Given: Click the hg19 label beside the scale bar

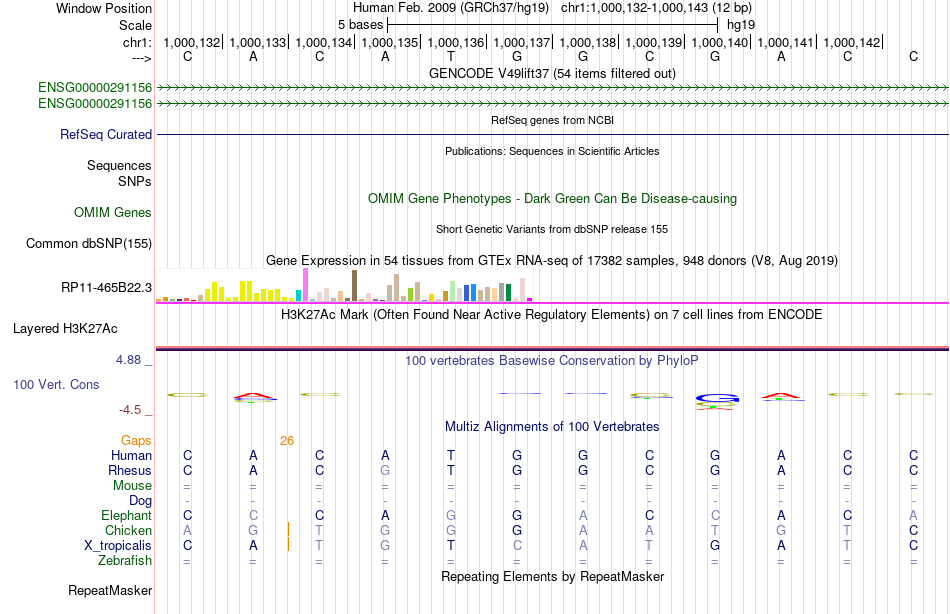Looking at the screenshot, I should [x=741, y=25].
